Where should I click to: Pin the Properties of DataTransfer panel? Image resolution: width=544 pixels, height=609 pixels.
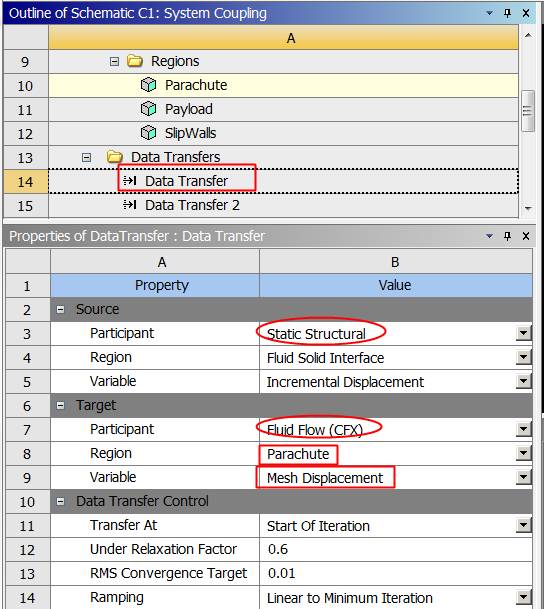(507, 236)
